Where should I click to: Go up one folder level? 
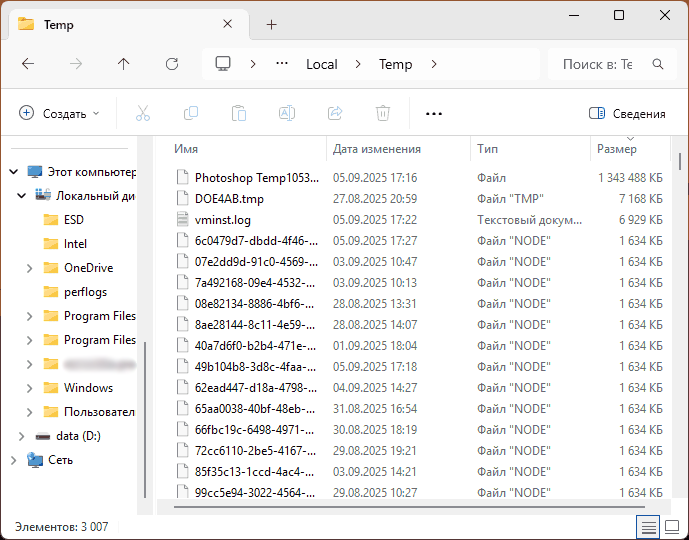[x=124, y=64]
